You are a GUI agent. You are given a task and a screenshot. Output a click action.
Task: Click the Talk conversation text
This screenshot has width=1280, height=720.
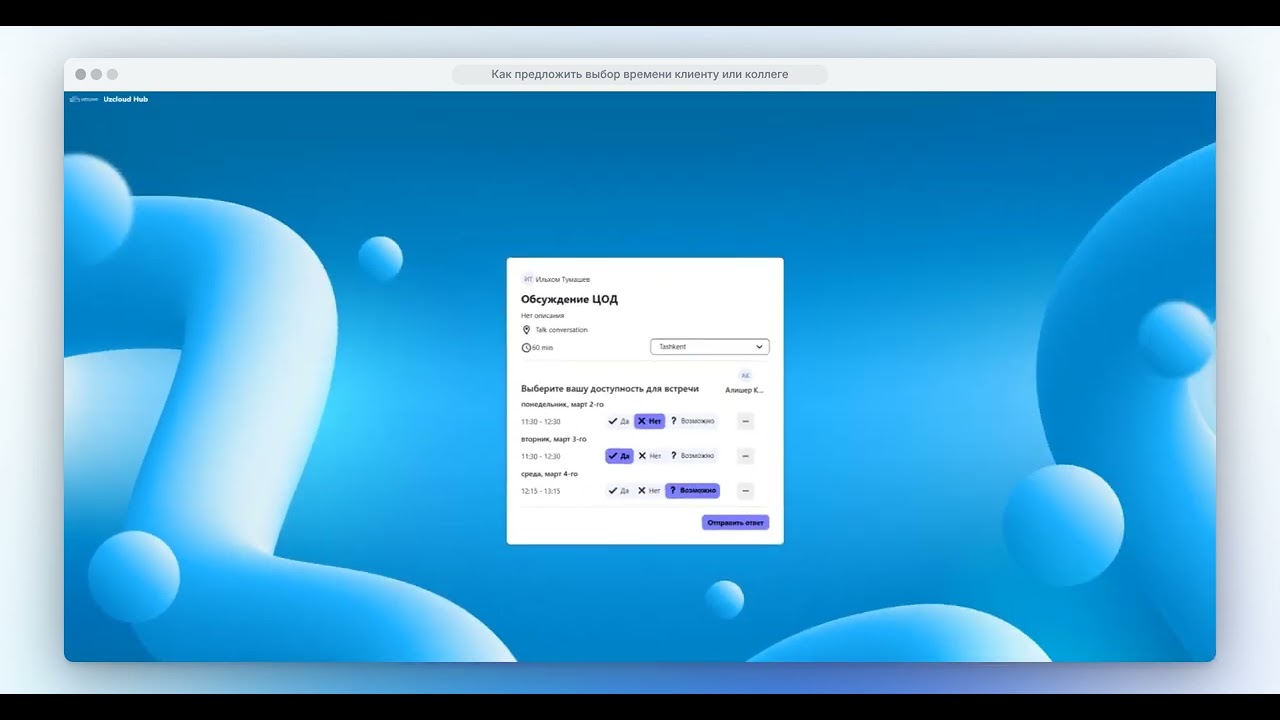(x=561, y=330)
